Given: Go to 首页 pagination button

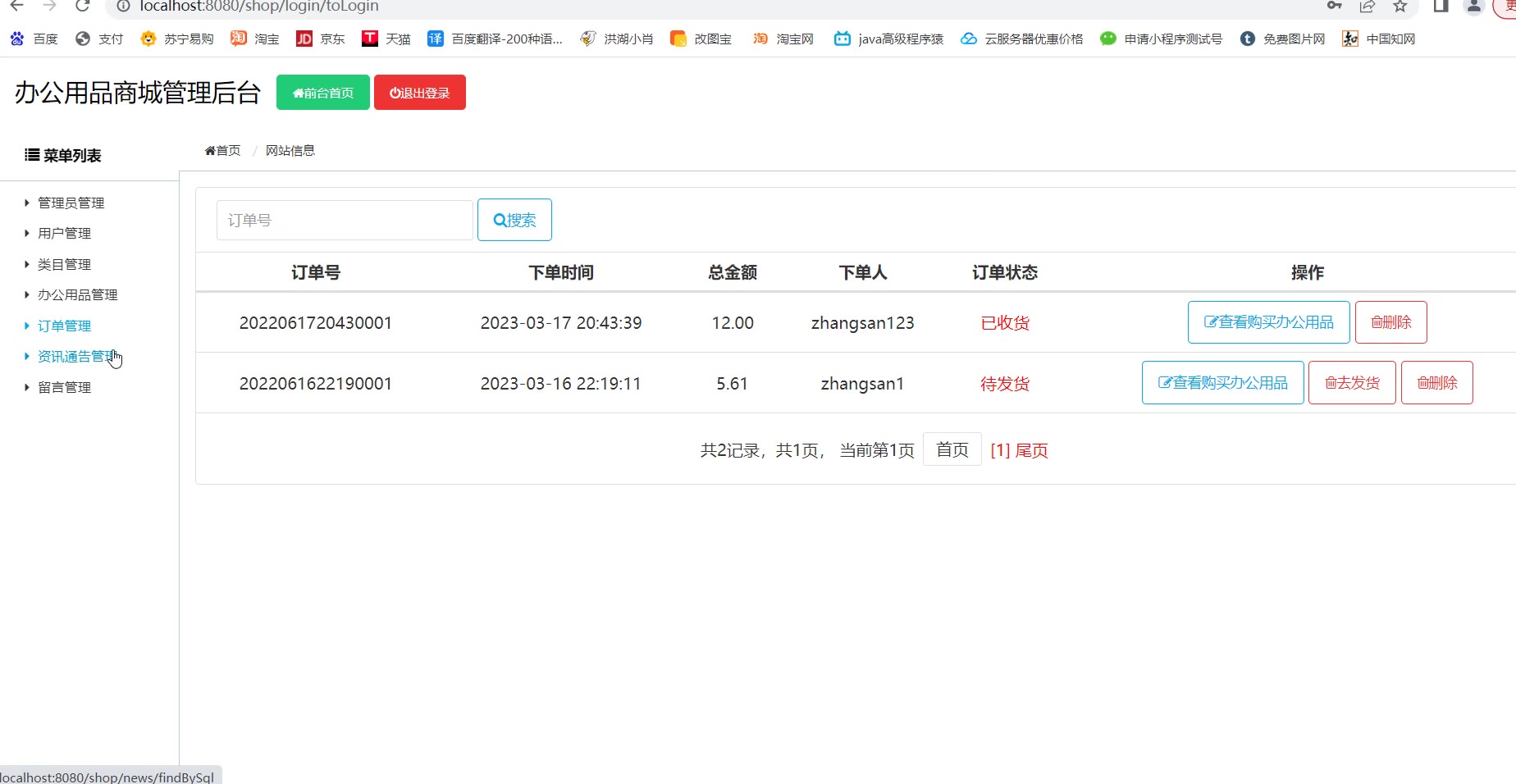Looking at the screenshot, I should coord(952,449).
